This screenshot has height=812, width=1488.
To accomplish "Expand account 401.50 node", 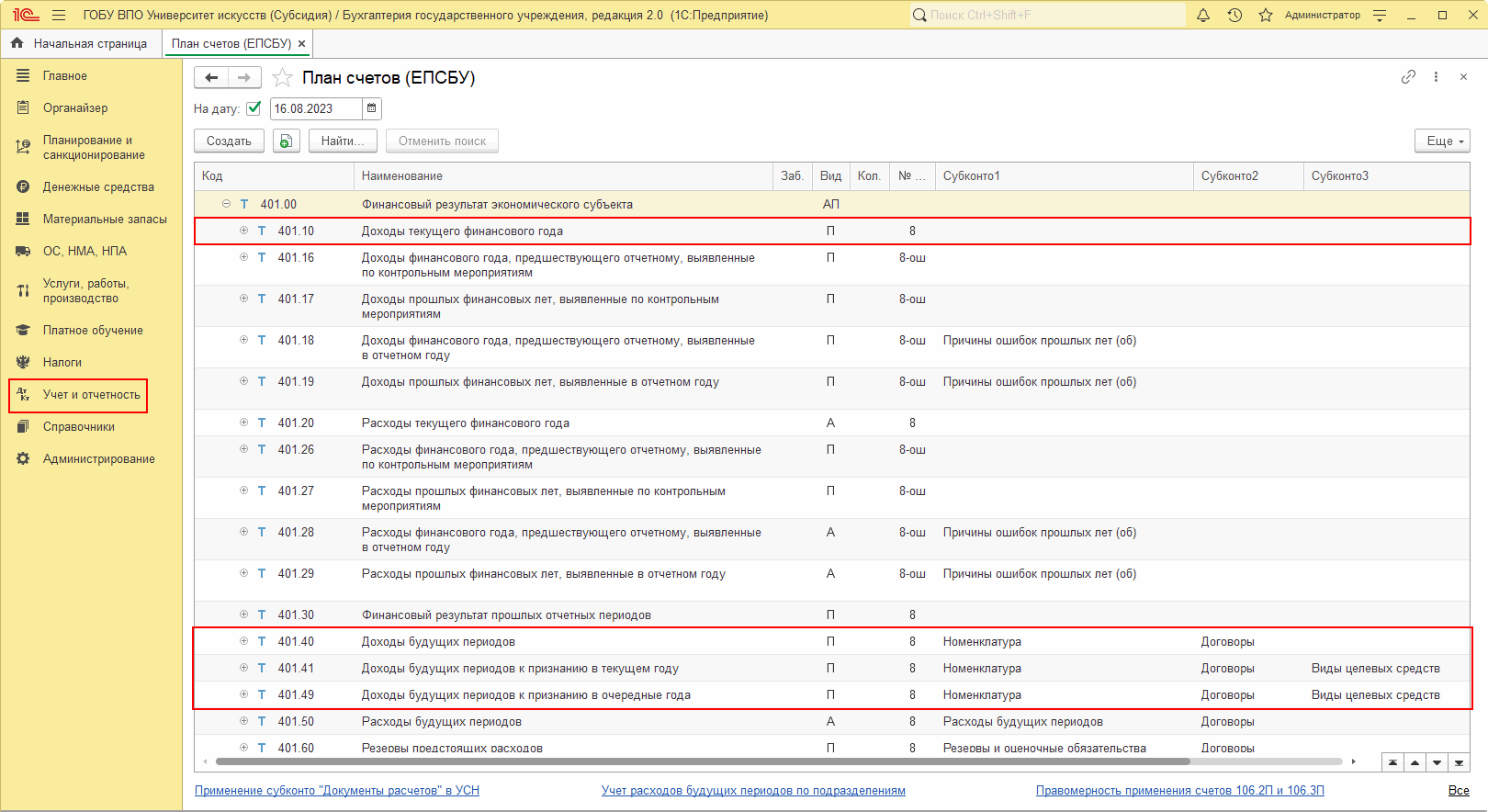I will pos(243,721).
